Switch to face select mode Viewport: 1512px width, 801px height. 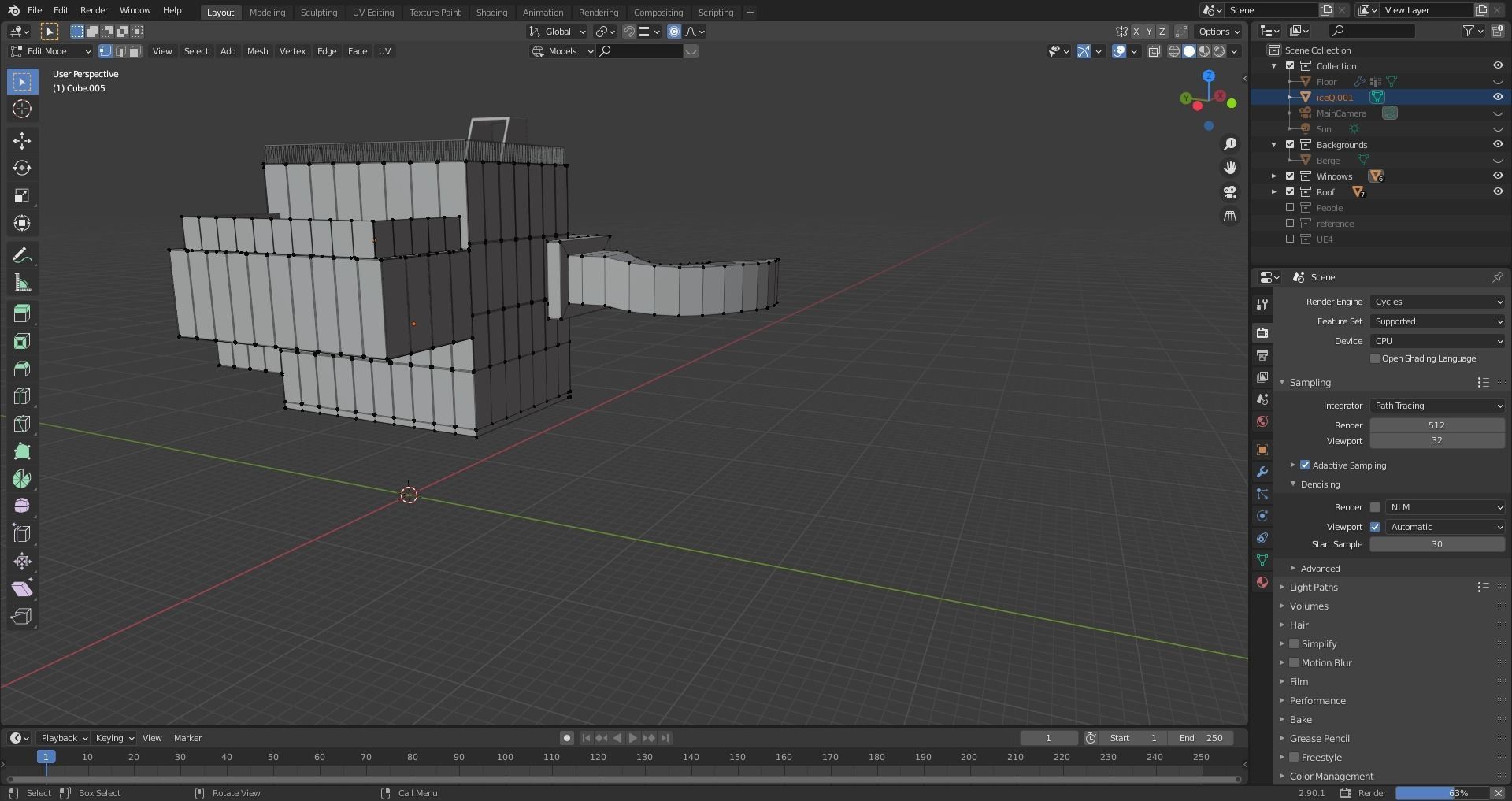(x=135, y=51)
